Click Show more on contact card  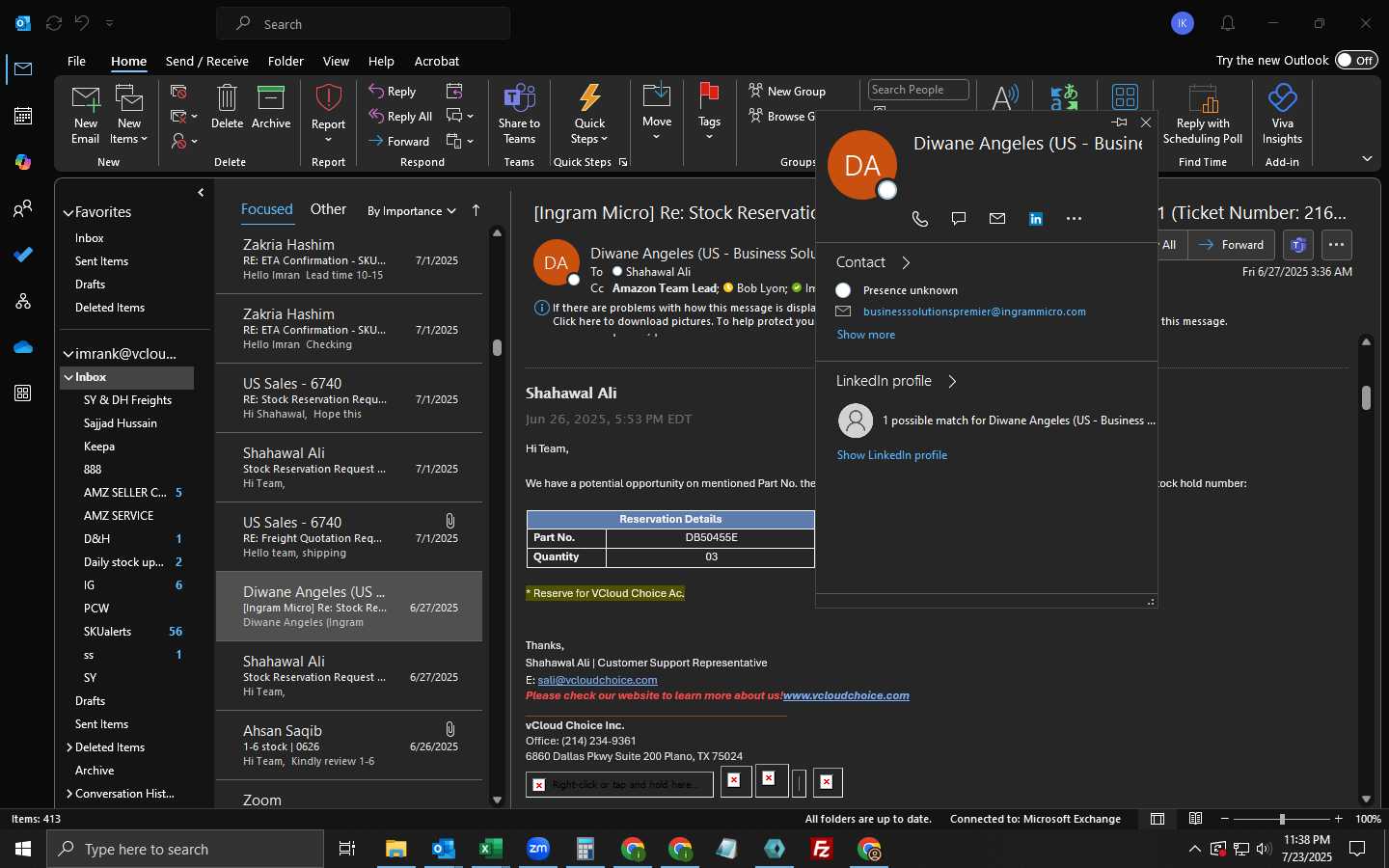(x=866, y=335)
